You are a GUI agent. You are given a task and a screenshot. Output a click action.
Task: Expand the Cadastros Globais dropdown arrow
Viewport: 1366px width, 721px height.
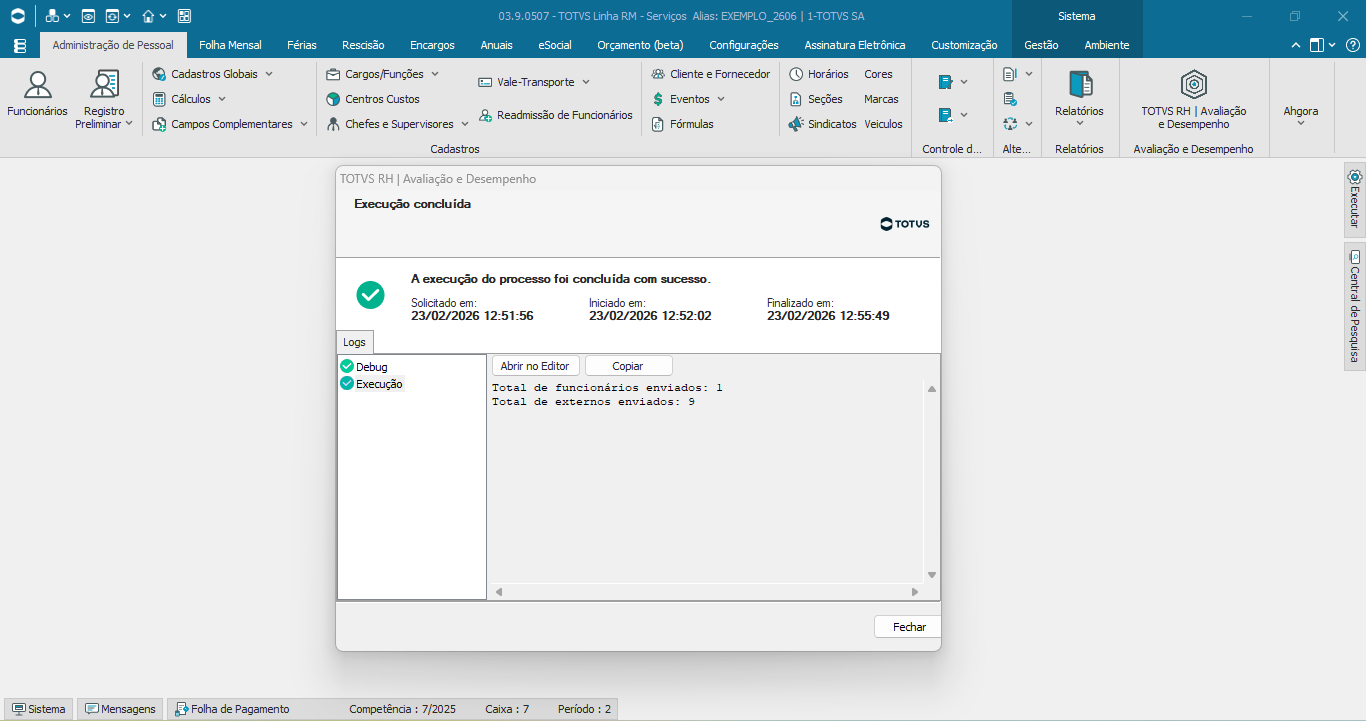tap(269, 74)
